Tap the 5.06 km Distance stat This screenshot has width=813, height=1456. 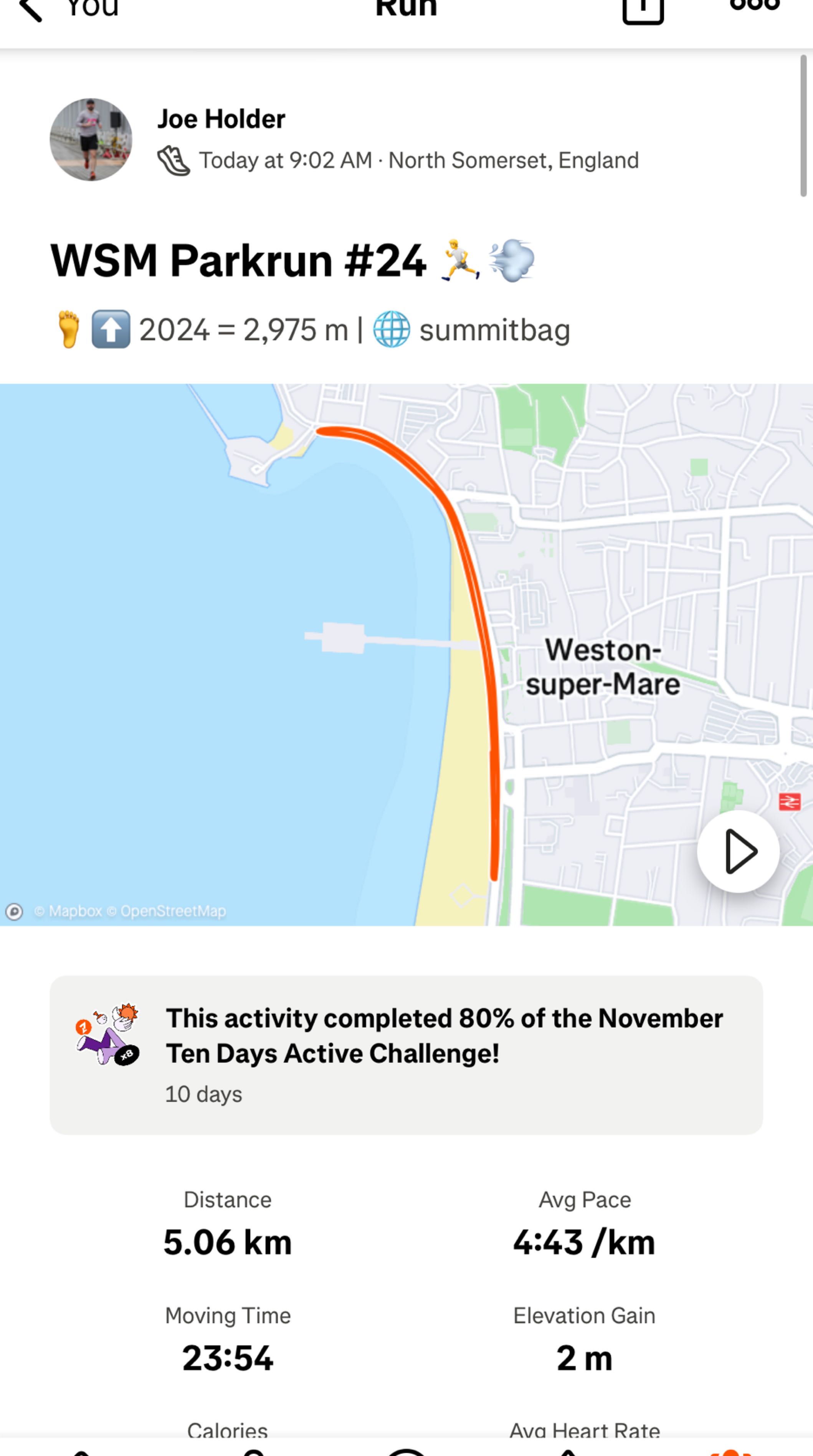click(228, 1243)
